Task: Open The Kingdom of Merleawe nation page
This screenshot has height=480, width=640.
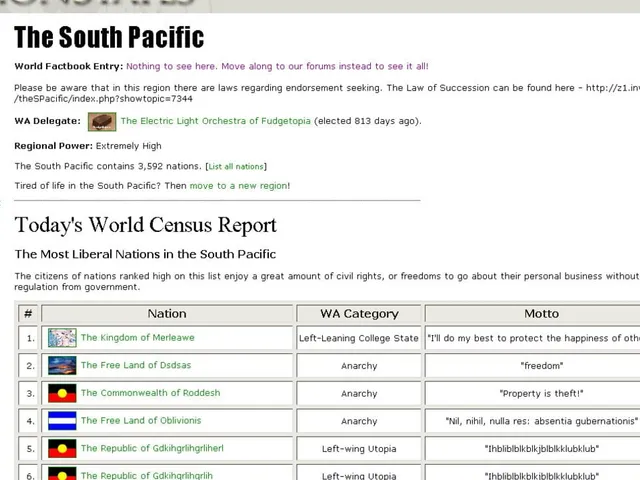Action: pos(138,338)
